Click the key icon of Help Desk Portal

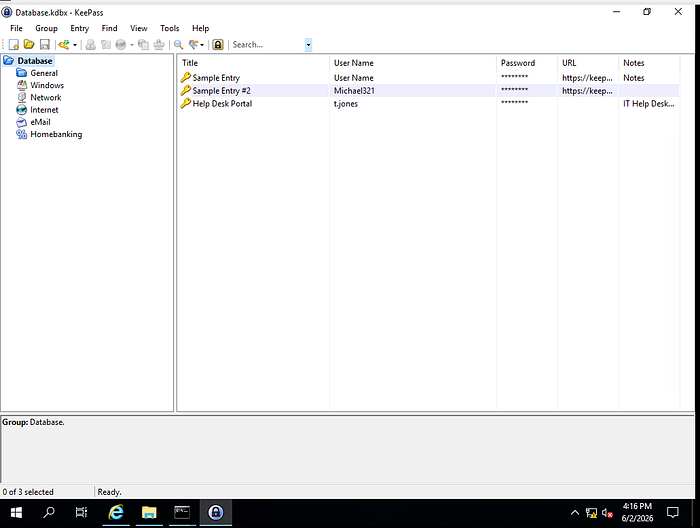tap(186, 104)
